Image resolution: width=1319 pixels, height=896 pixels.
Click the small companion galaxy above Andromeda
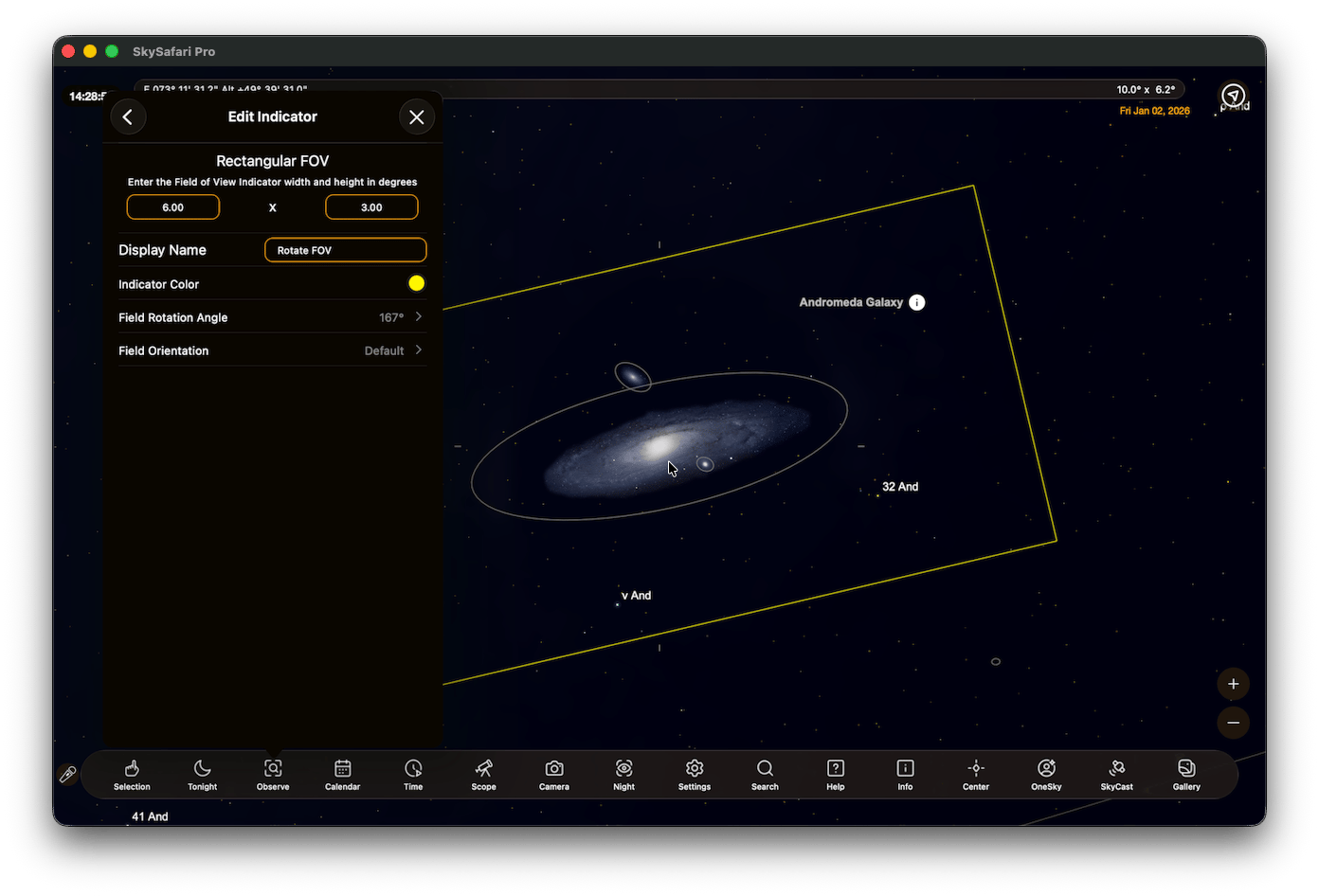tap(633, 377)
